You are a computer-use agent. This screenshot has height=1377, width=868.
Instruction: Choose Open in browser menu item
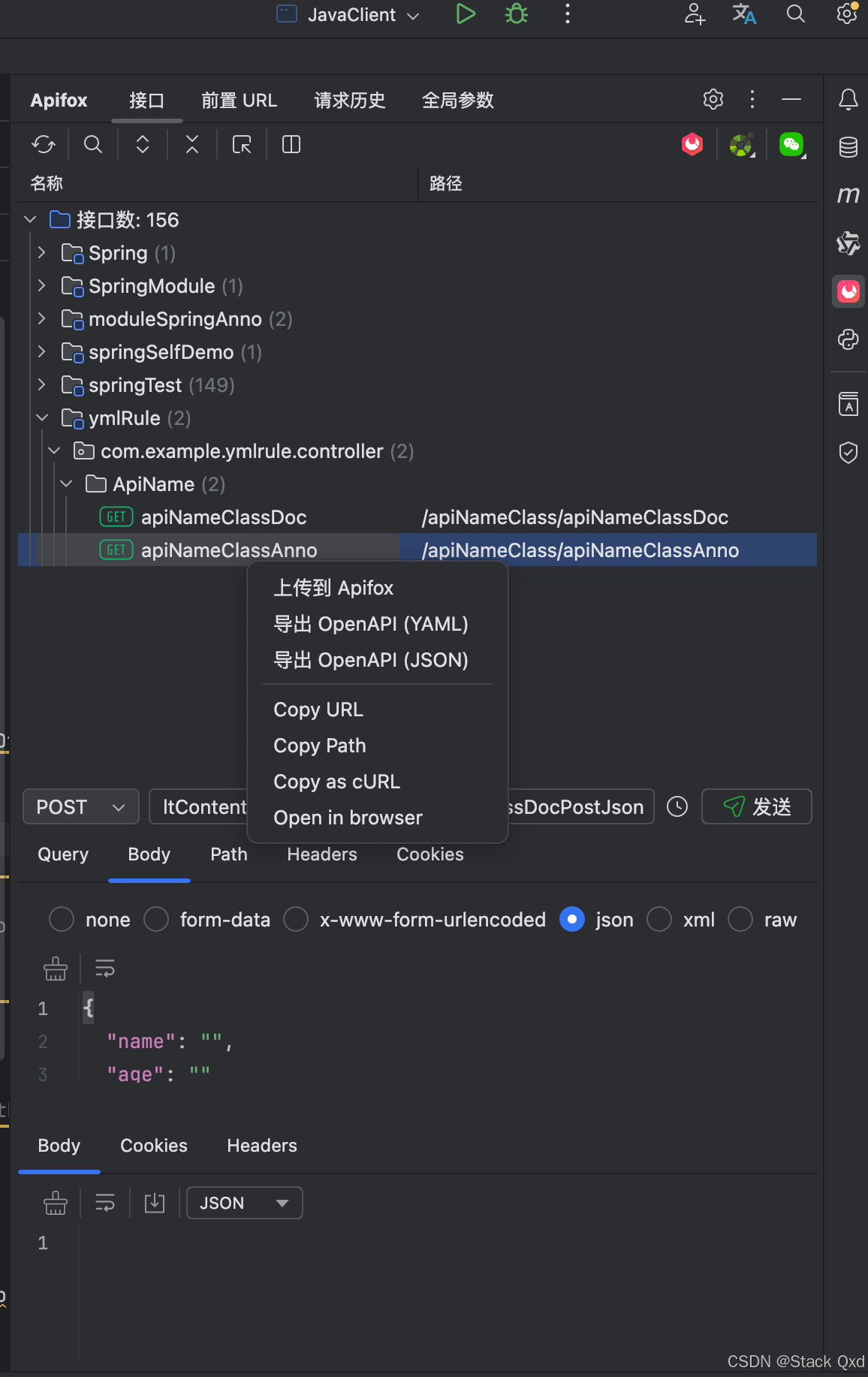point(378,817)
